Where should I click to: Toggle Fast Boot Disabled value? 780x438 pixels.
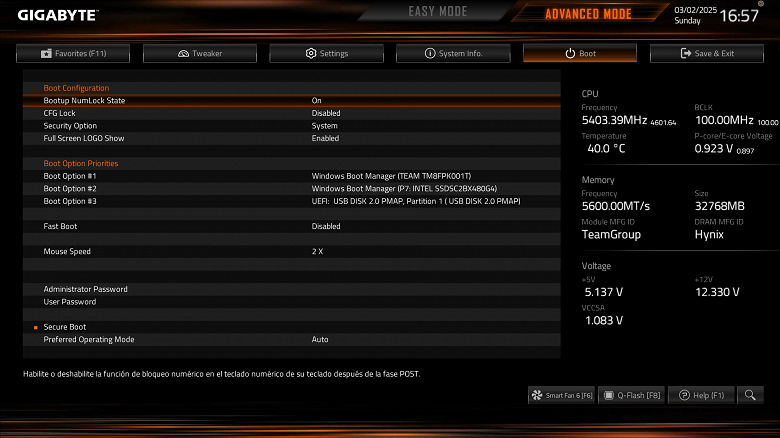point(326,226)
